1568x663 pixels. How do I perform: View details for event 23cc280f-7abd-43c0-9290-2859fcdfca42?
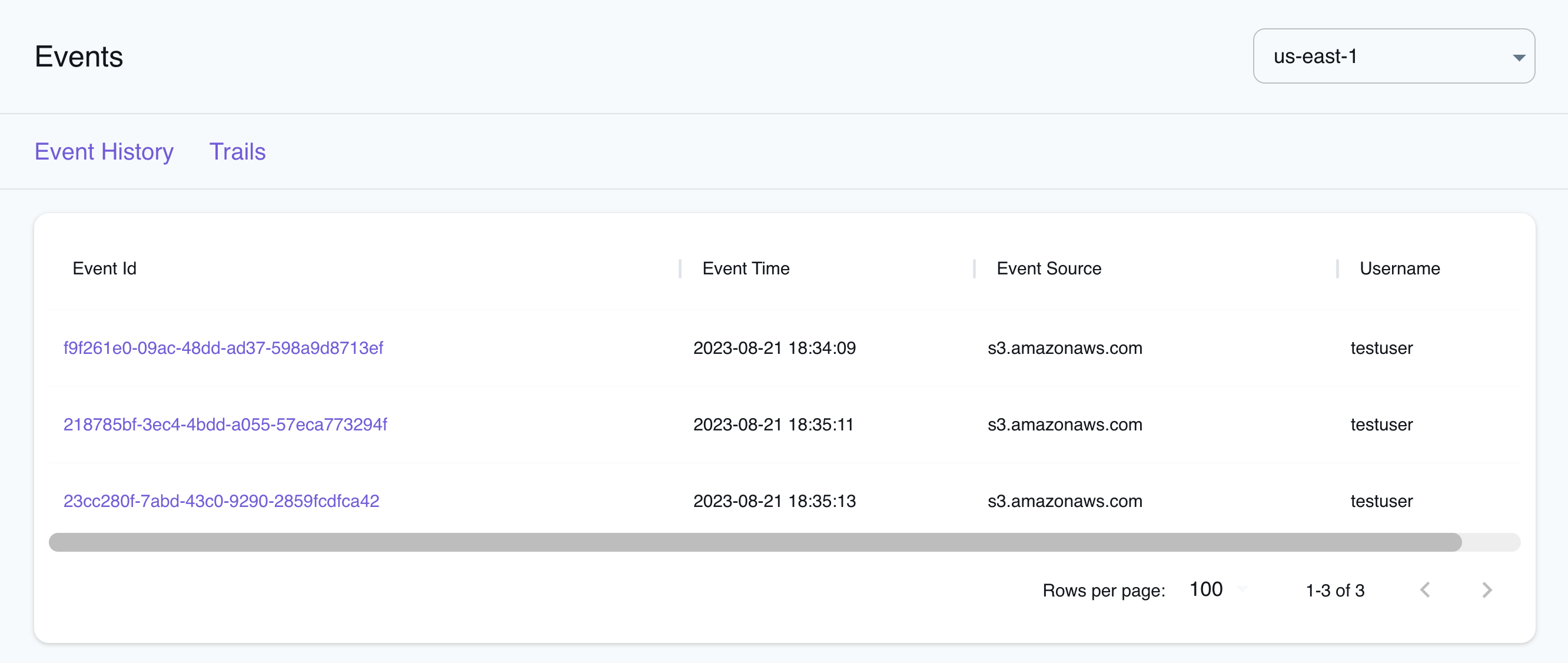[x=221, y=500]
